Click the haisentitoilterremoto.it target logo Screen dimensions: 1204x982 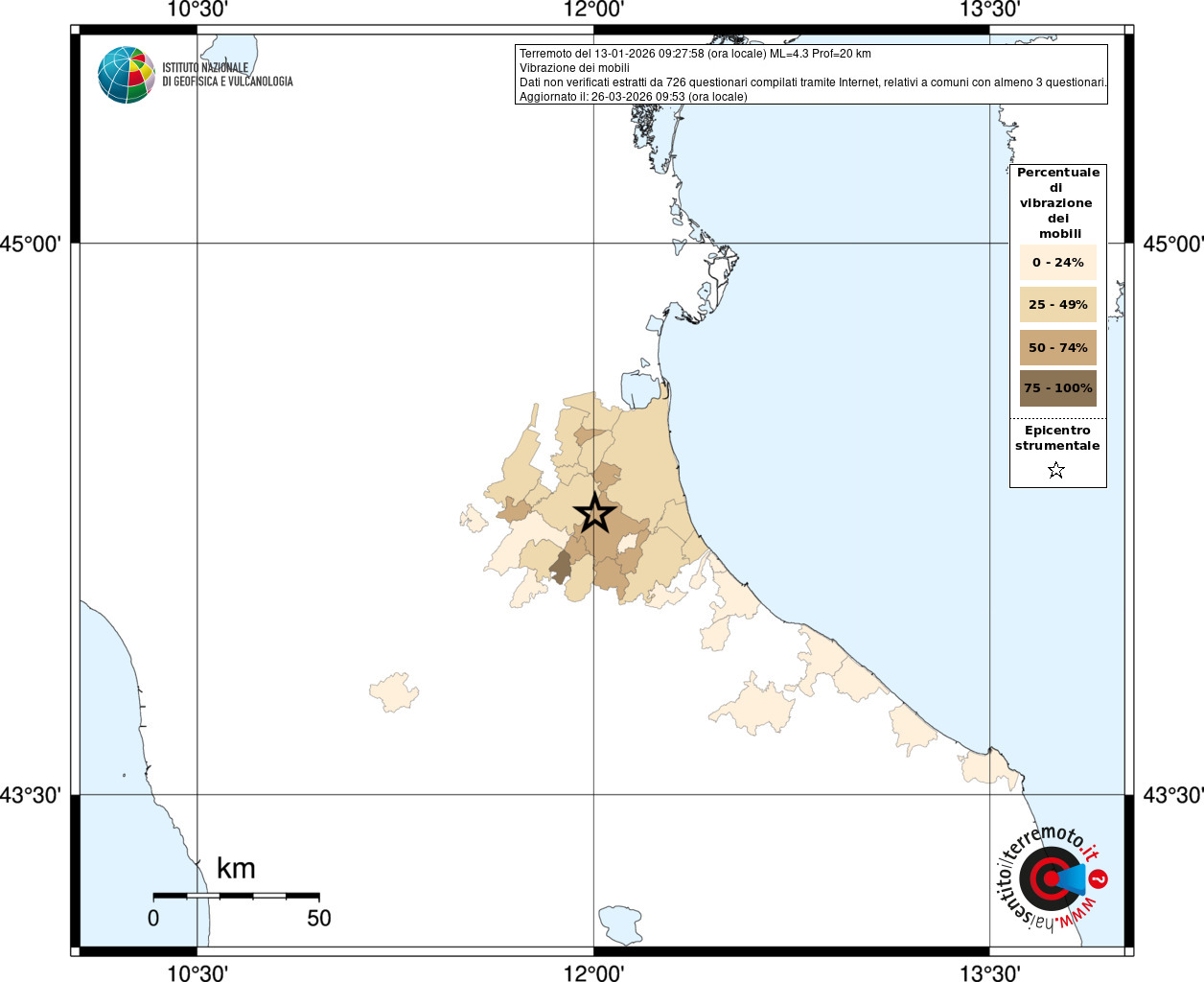click(x=1050, y=877)
